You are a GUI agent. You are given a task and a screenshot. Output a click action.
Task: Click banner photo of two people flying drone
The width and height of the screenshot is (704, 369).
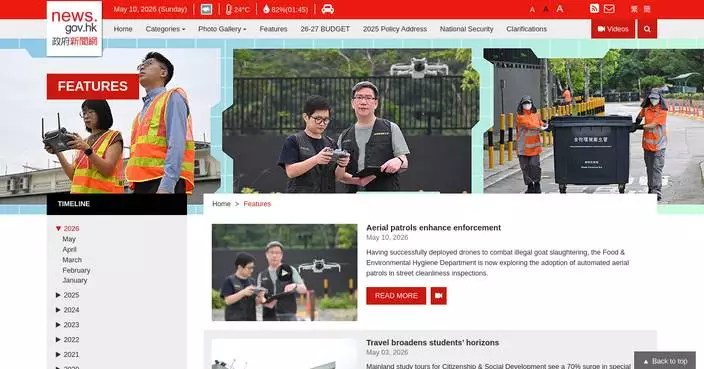[352, 121]
